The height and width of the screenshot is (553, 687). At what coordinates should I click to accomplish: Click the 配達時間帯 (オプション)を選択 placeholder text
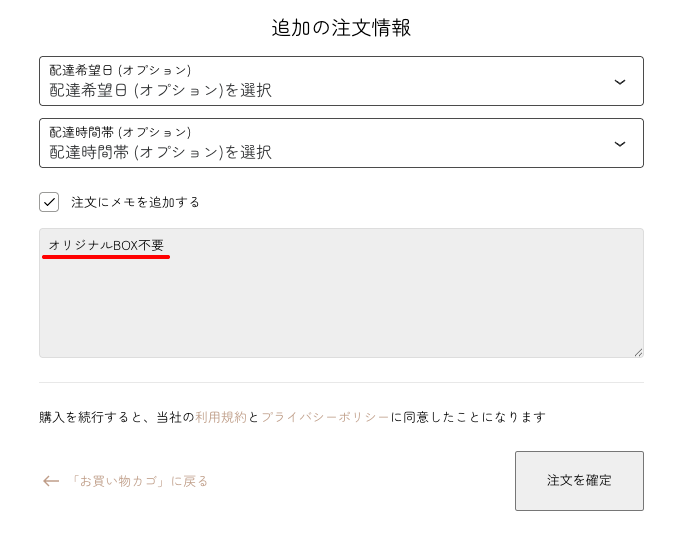[160, 153]
